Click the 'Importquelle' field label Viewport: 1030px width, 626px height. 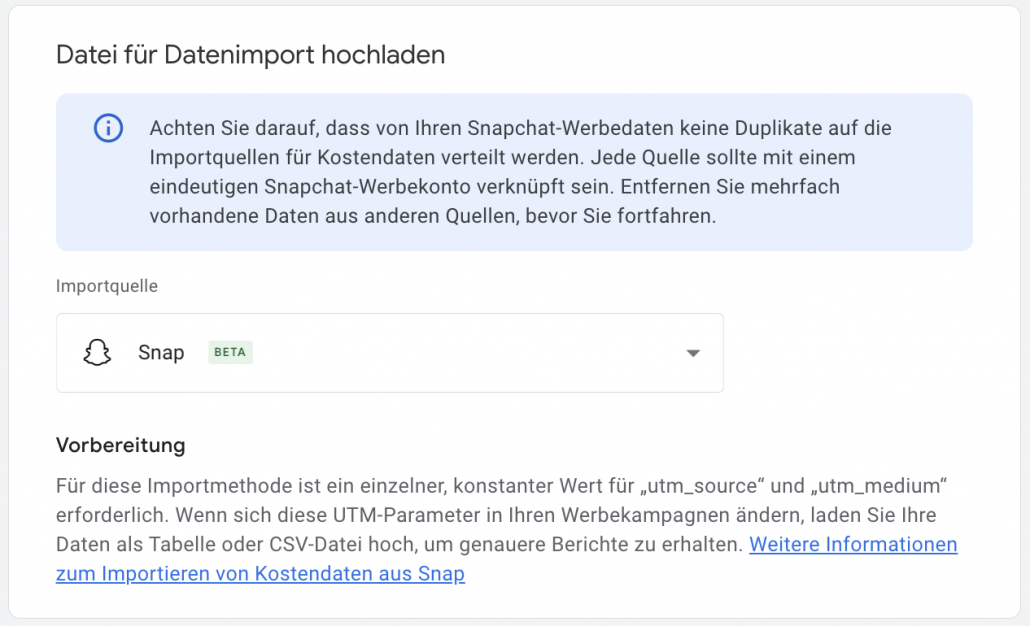[107, 286]
